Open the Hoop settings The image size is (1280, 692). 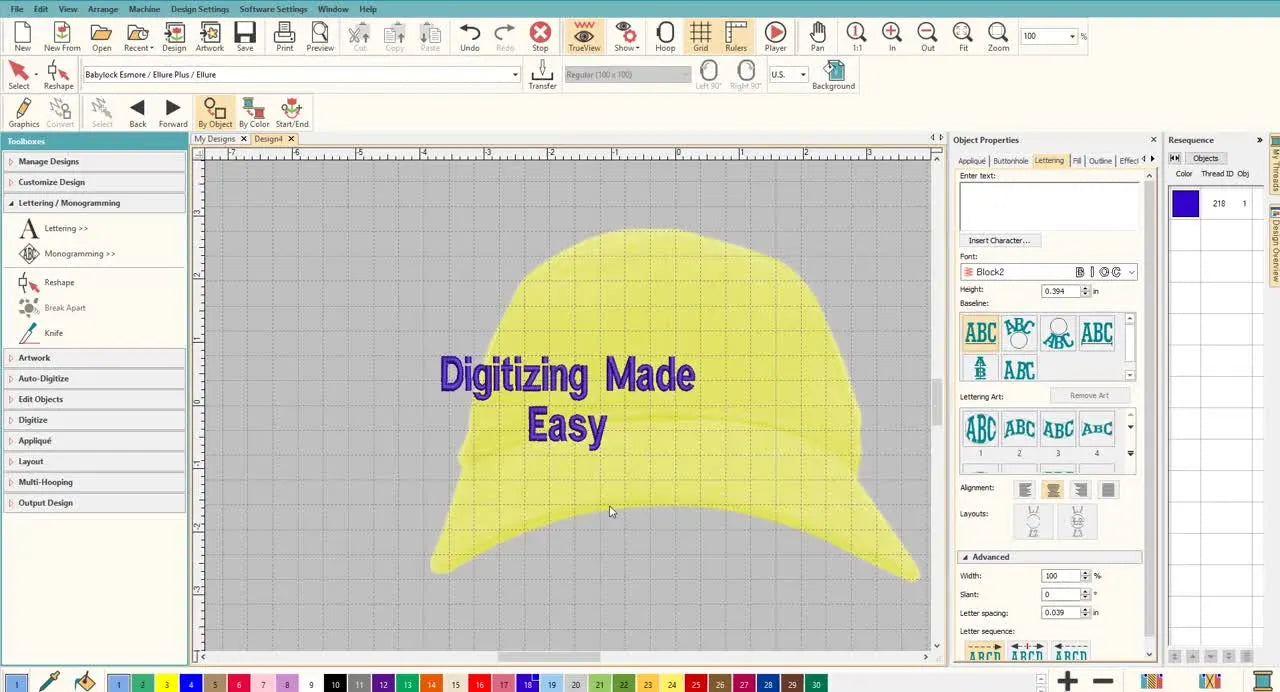pyautogui.click(x=665, y=36)
